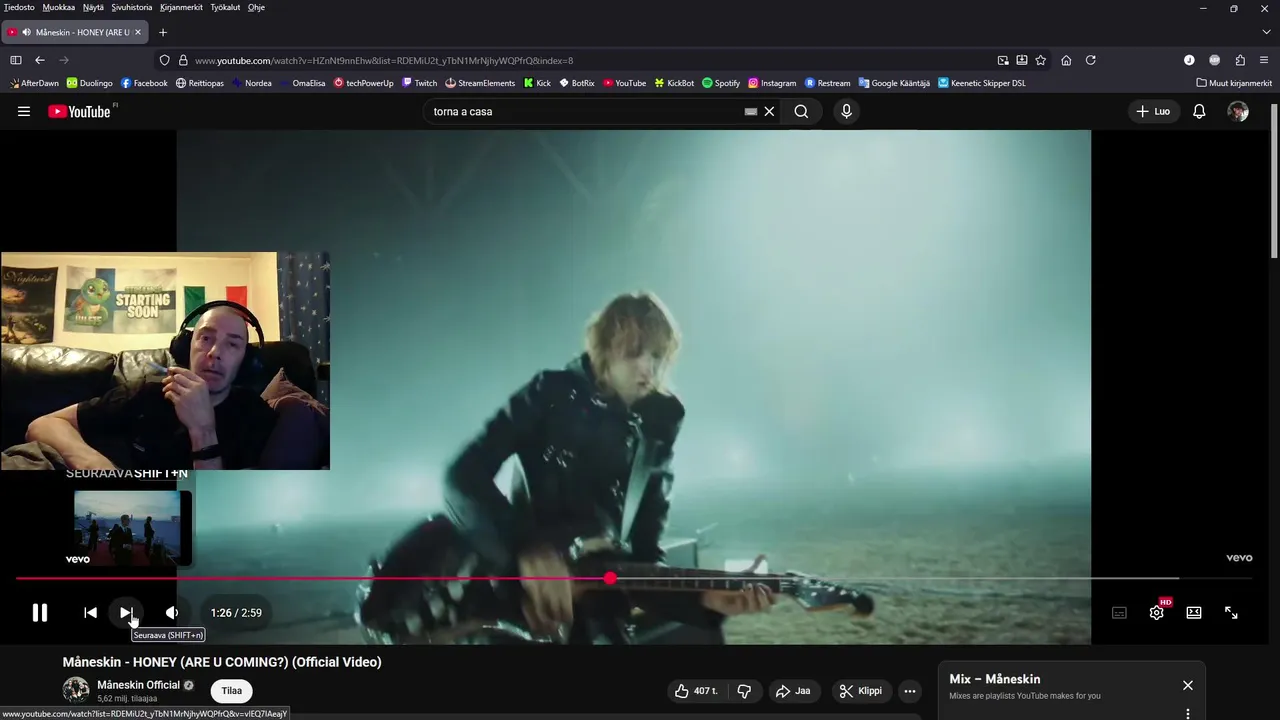Expand Muut kirjanmerkit folder

[1234, 83]
